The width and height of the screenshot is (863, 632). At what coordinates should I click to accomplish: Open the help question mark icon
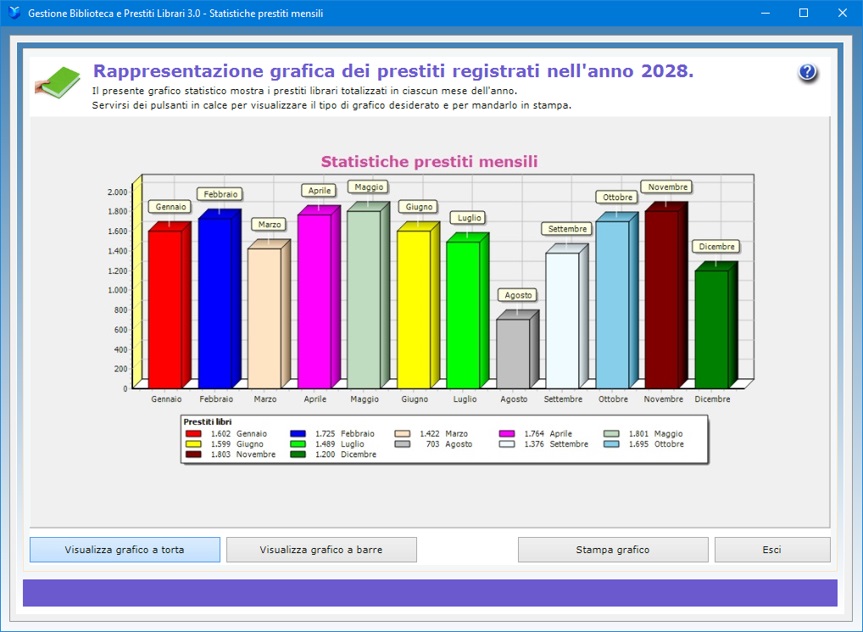pyautogui.click(x=807, y=72)
